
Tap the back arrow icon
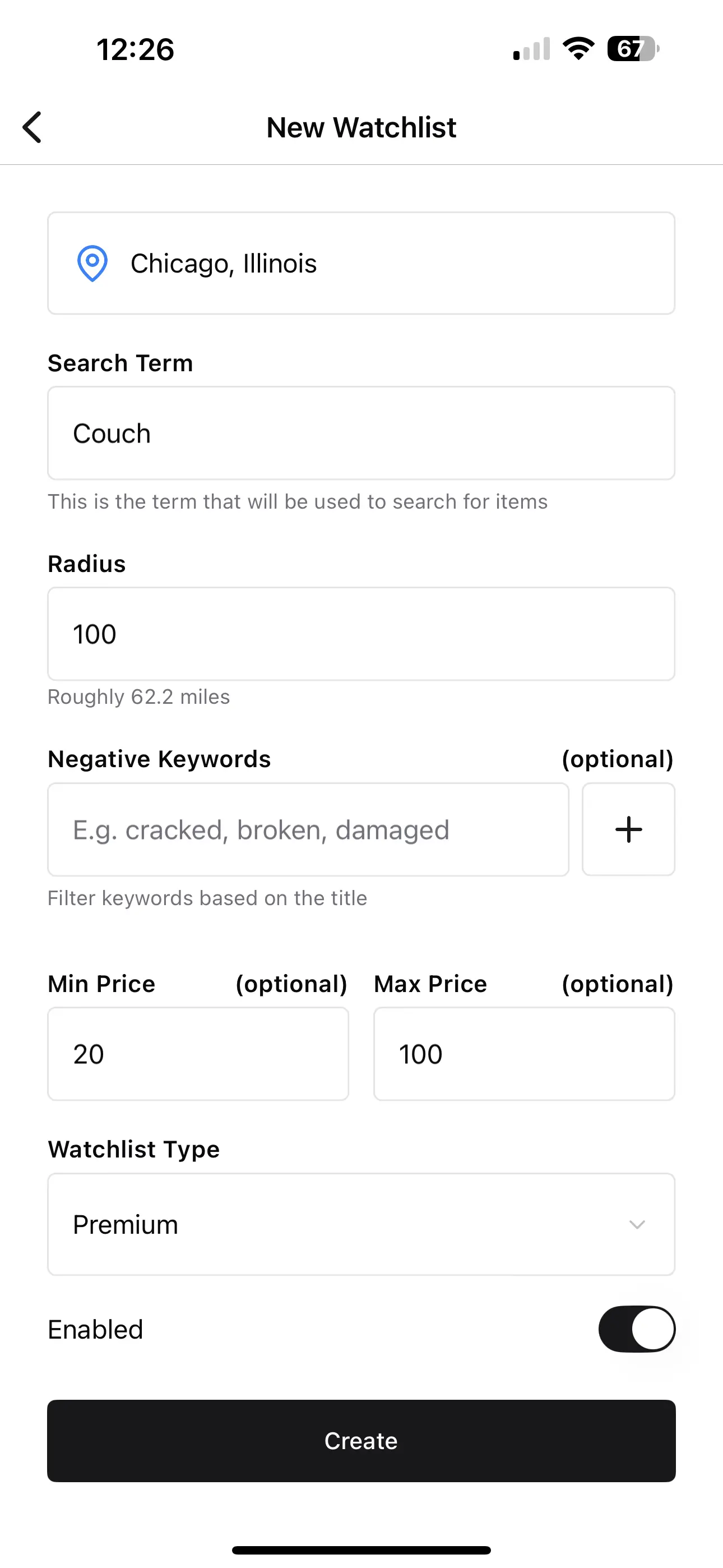tap(33, 127)
